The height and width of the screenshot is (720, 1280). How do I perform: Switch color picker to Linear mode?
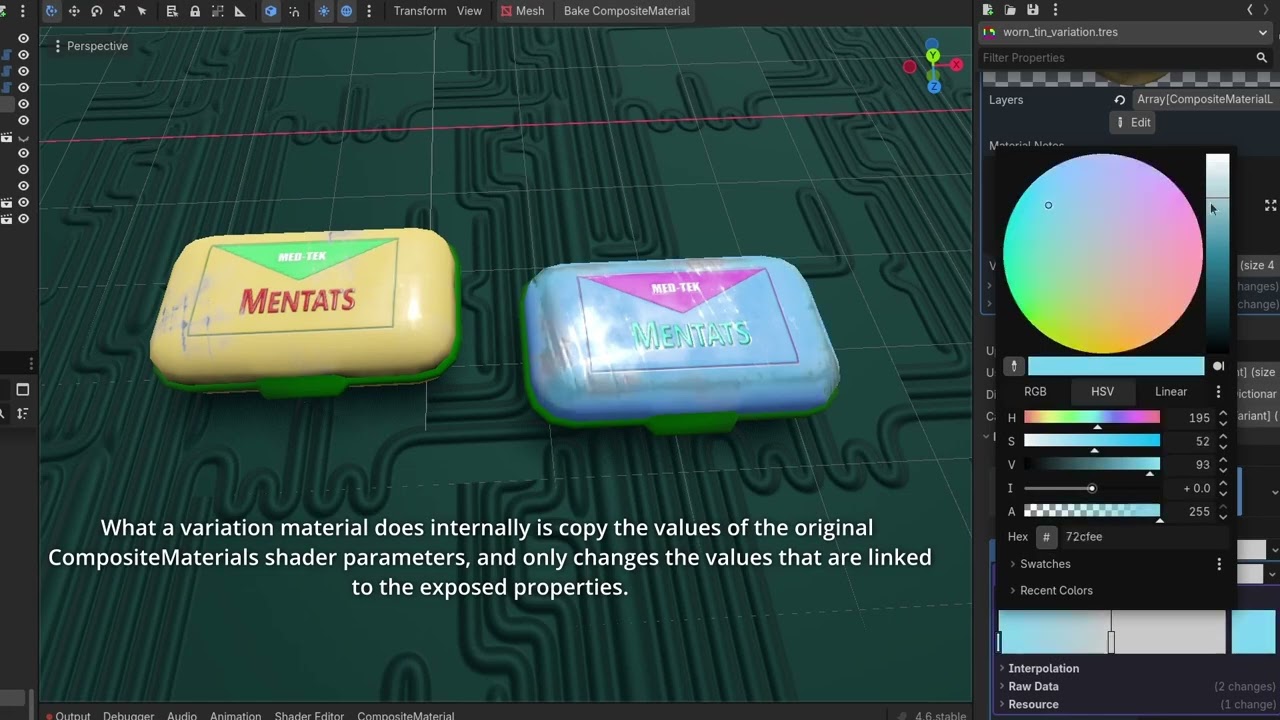pos(1171,392)
